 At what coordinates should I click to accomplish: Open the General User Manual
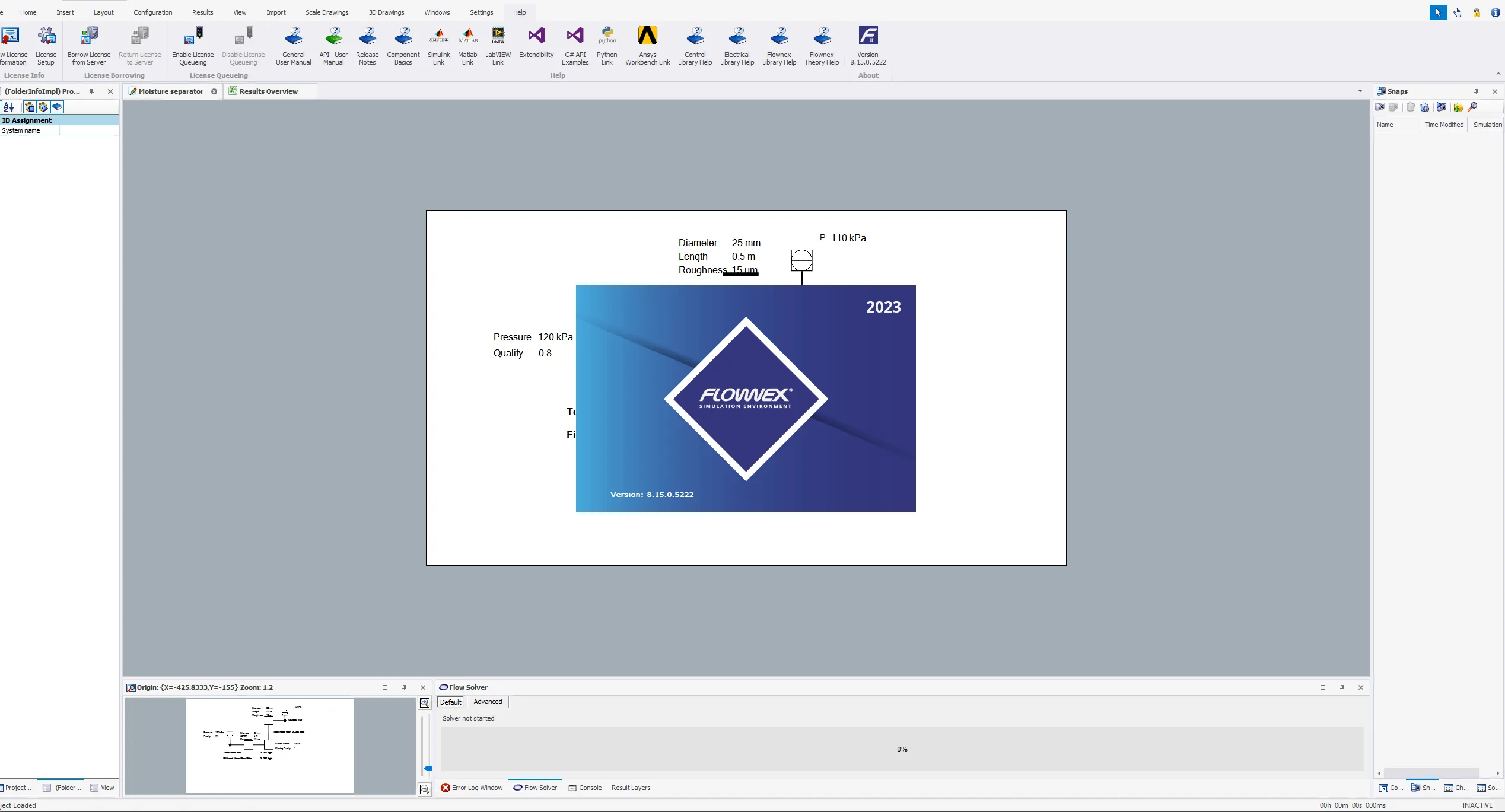293,46
